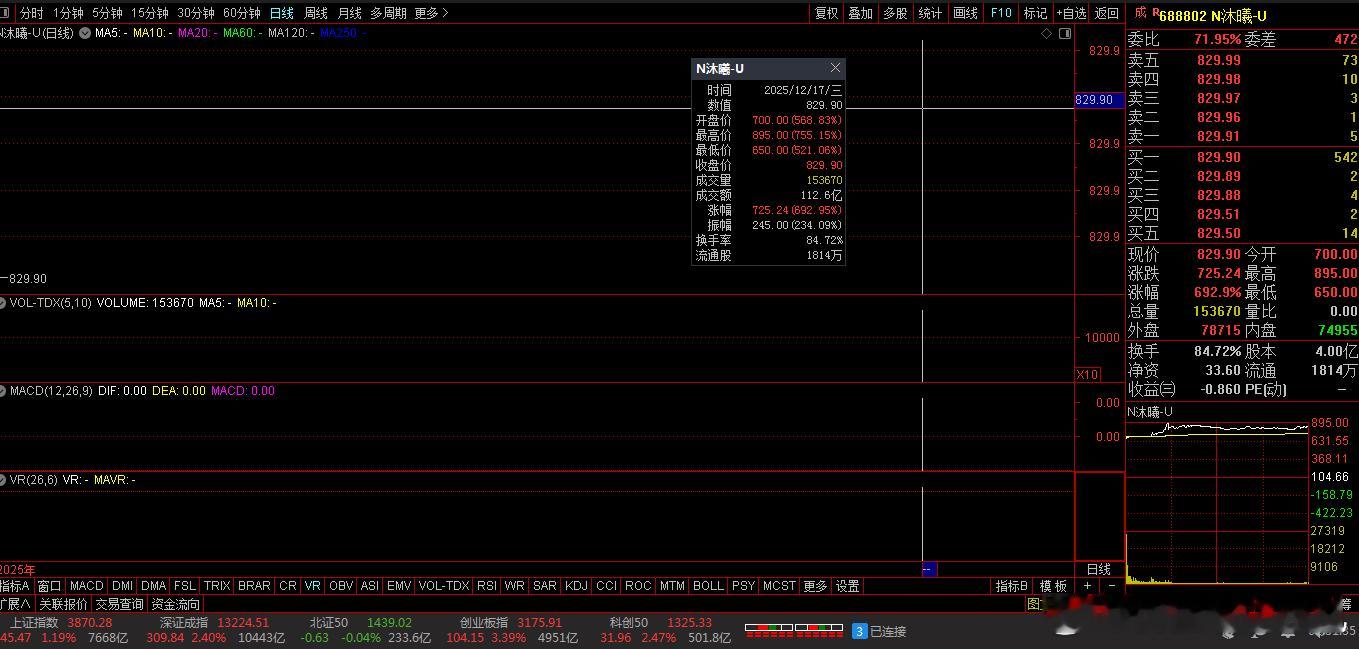Open 资金流向 tab
This screenshot has height=649, width=1359.
pyautogui.click(x=176, y=604)
